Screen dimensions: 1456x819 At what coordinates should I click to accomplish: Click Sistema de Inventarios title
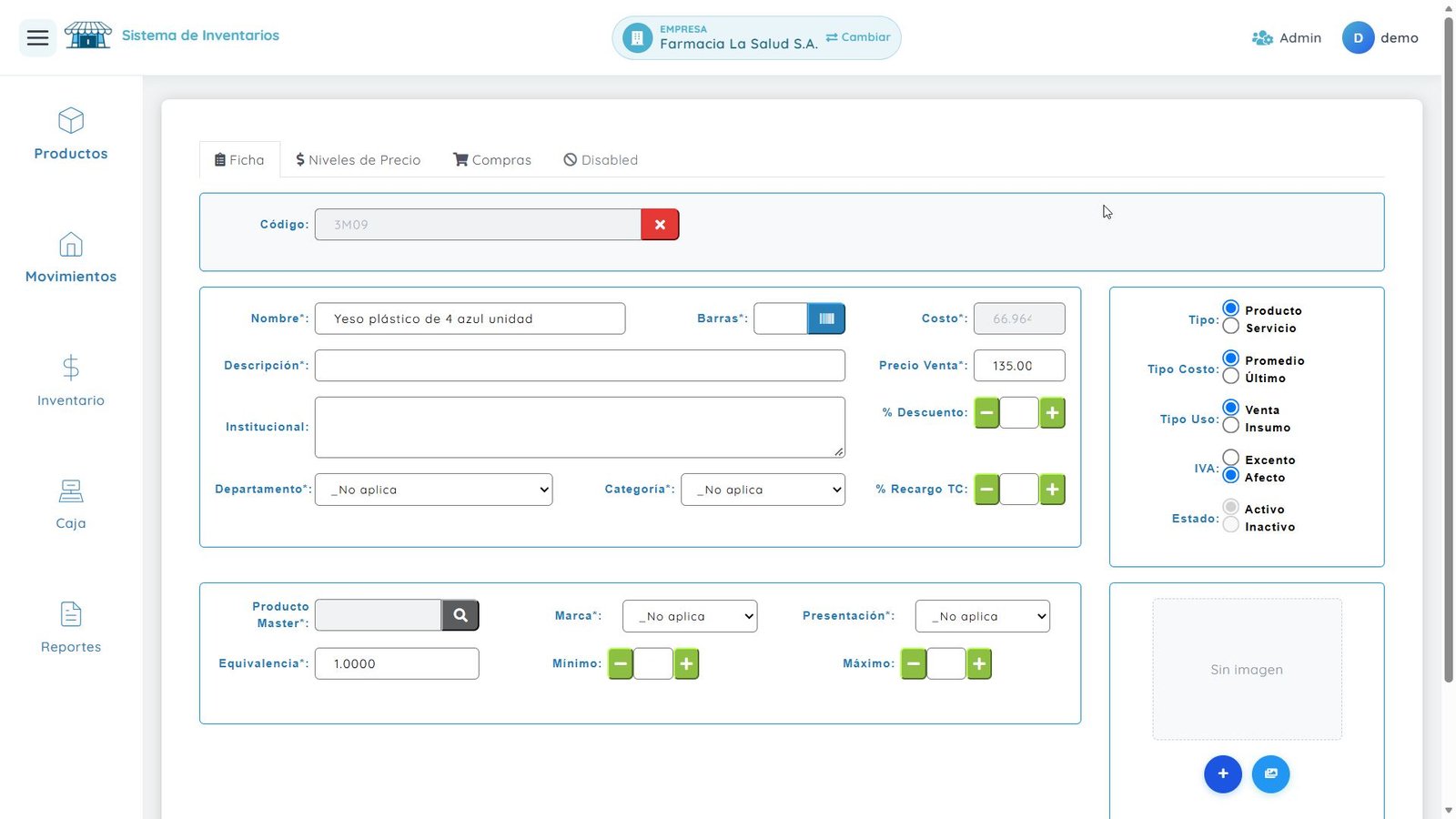pos(200,35)
